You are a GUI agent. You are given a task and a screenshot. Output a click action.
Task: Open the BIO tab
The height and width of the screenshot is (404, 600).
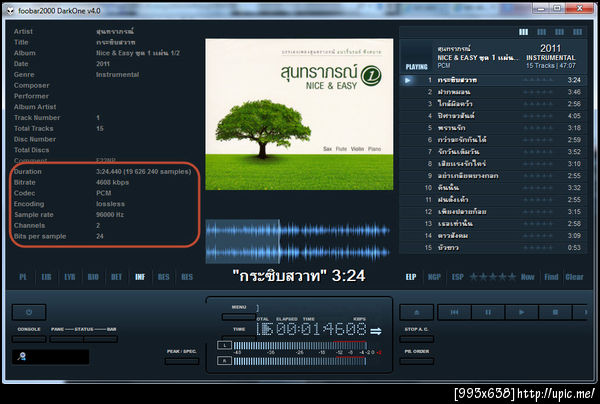93,277
